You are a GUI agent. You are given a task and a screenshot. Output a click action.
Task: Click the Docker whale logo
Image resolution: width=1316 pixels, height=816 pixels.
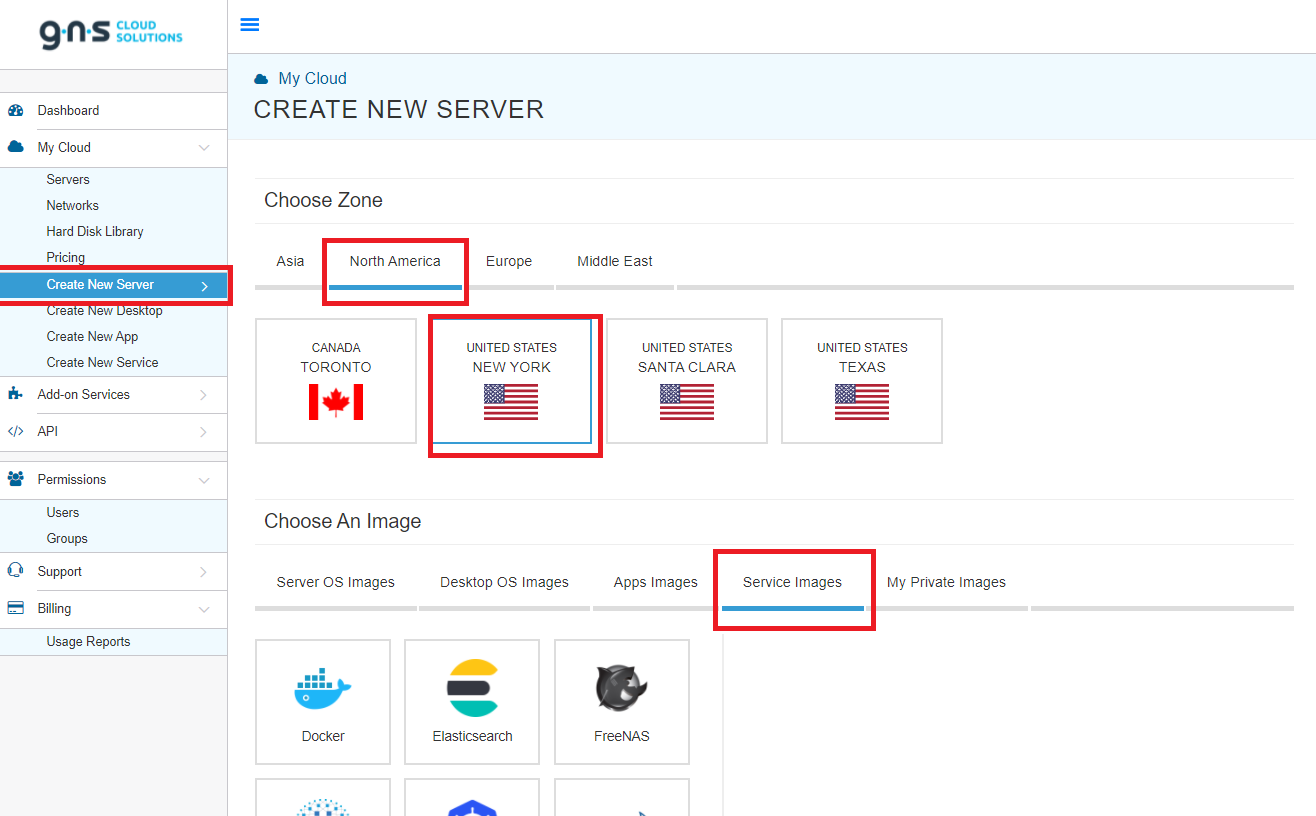[x=323, y=689]
